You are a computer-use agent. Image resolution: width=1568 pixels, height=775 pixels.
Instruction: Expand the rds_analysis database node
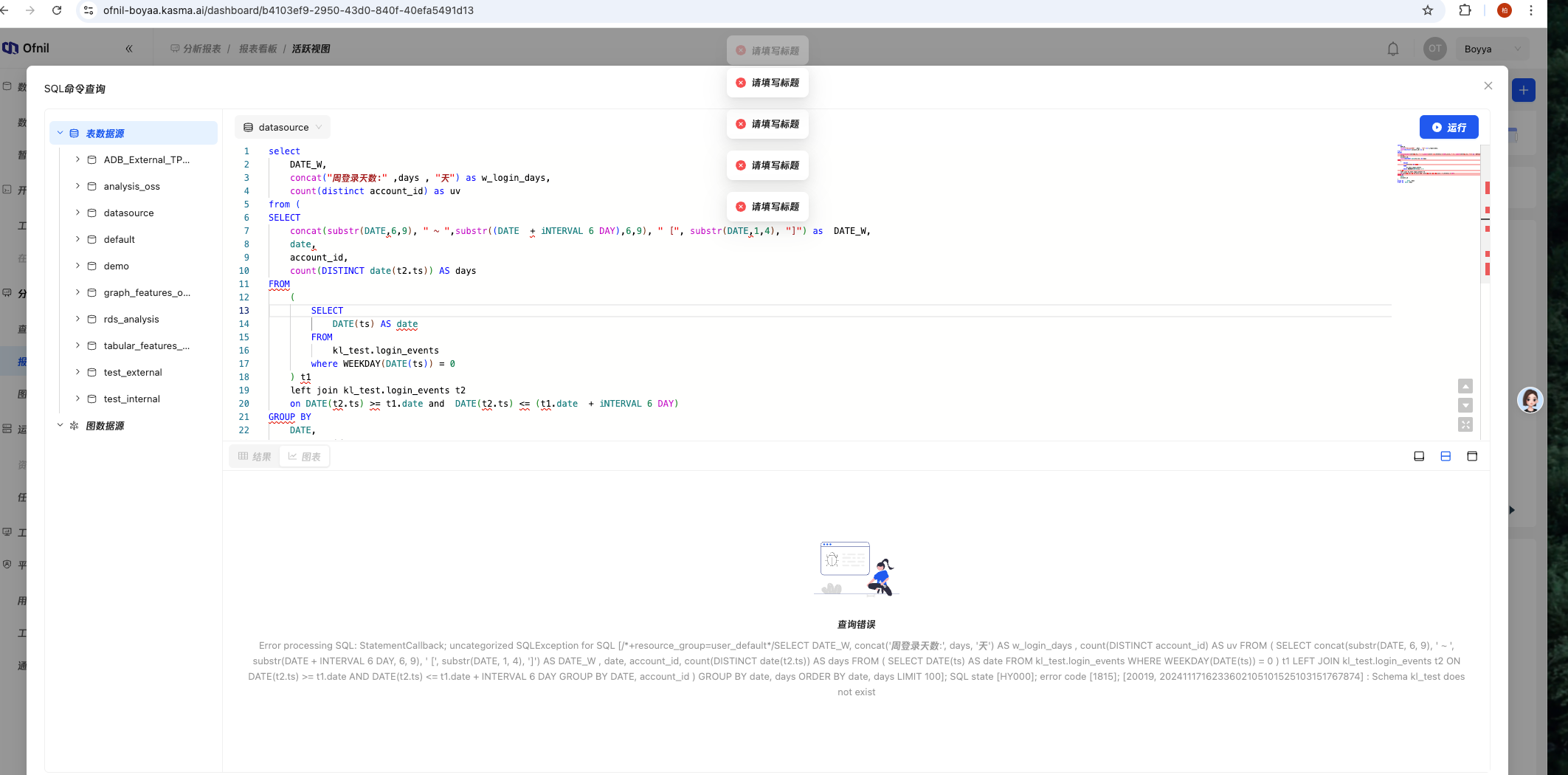click(77, 319)
